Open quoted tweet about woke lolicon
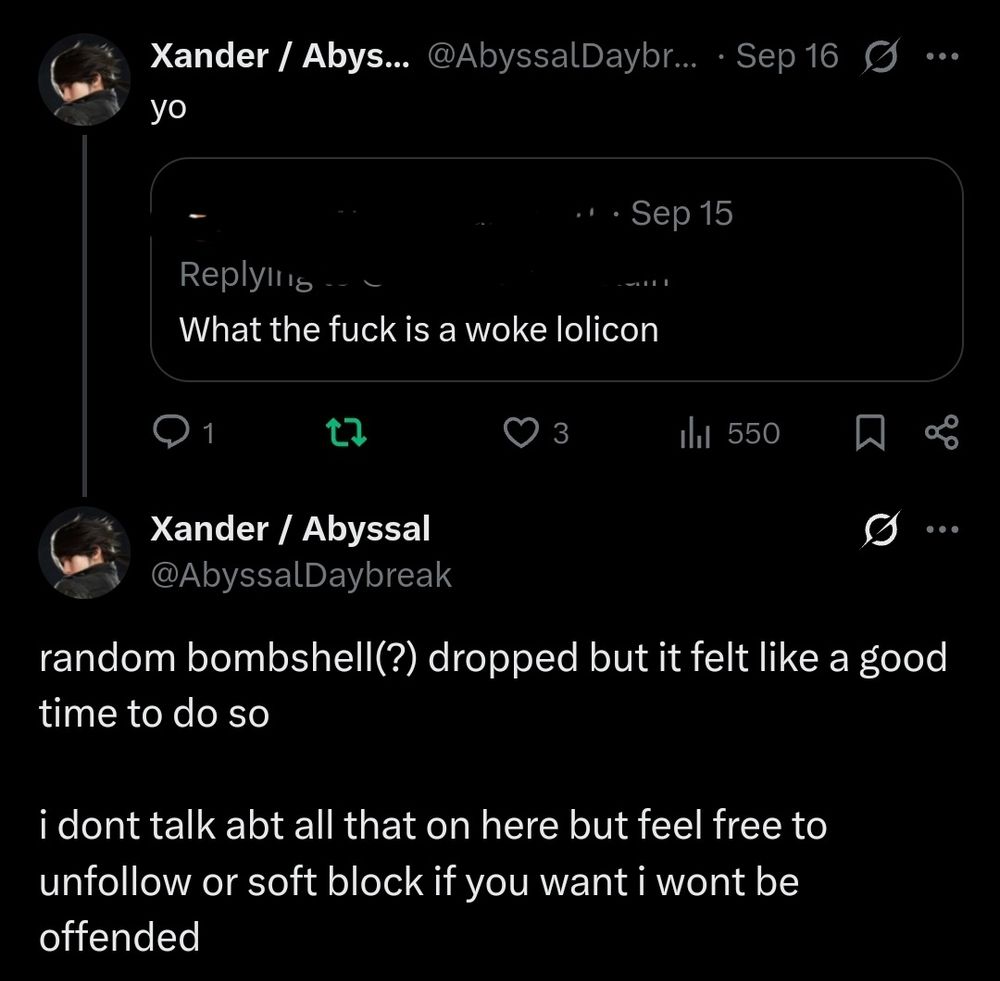 [556, 328]
